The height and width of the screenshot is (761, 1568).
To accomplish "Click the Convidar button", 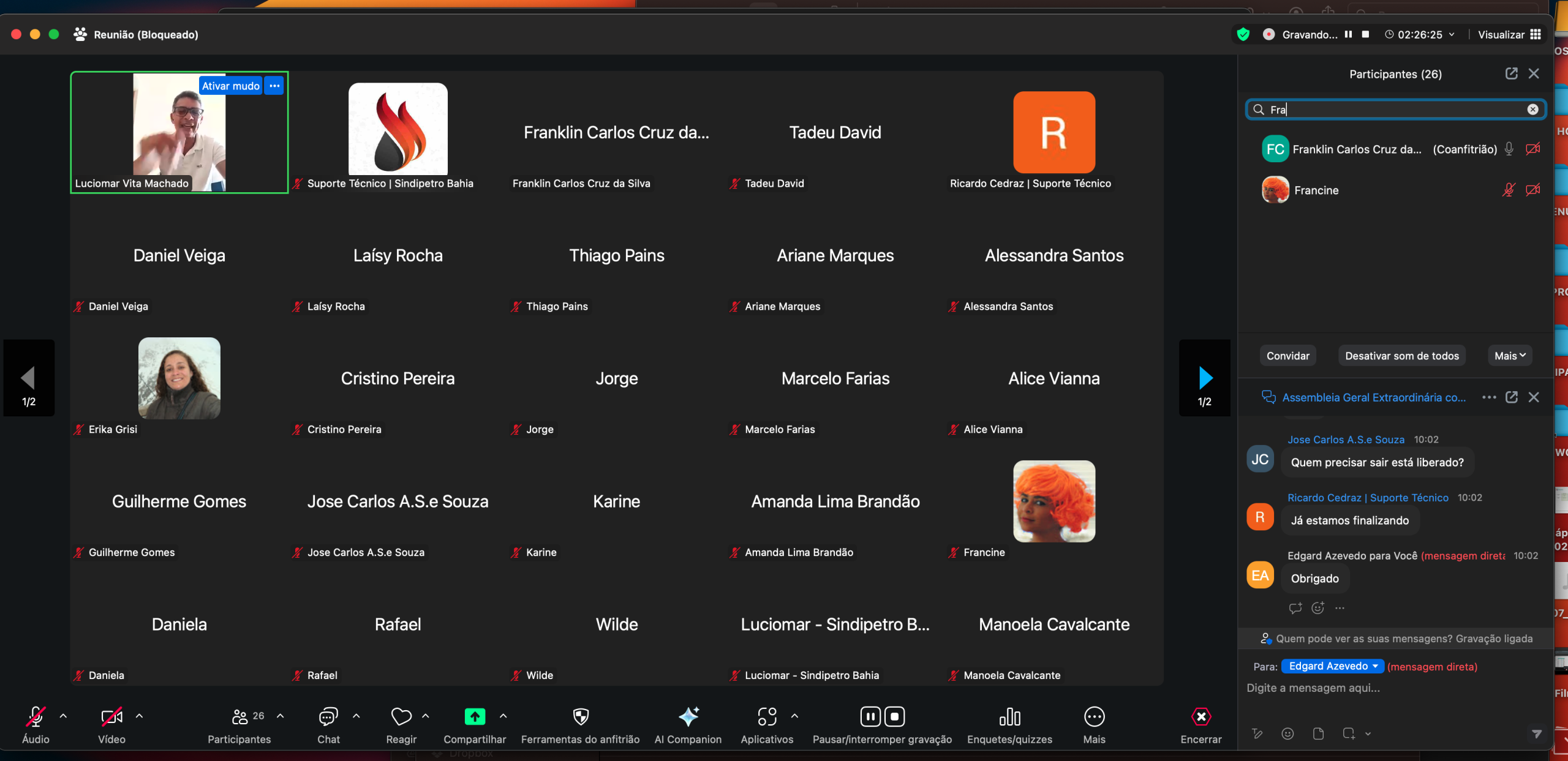I will coord(1287,356).
